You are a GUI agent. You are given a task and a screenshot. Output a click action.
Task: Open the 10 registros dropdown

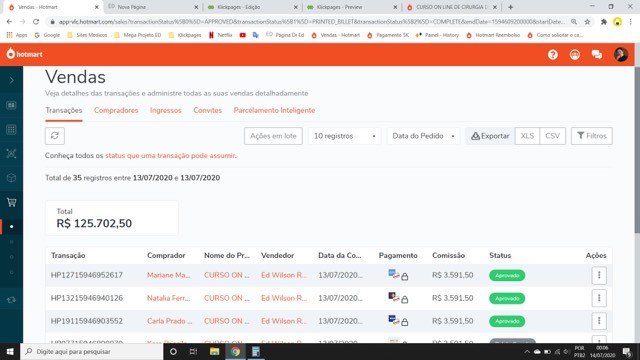344,136
